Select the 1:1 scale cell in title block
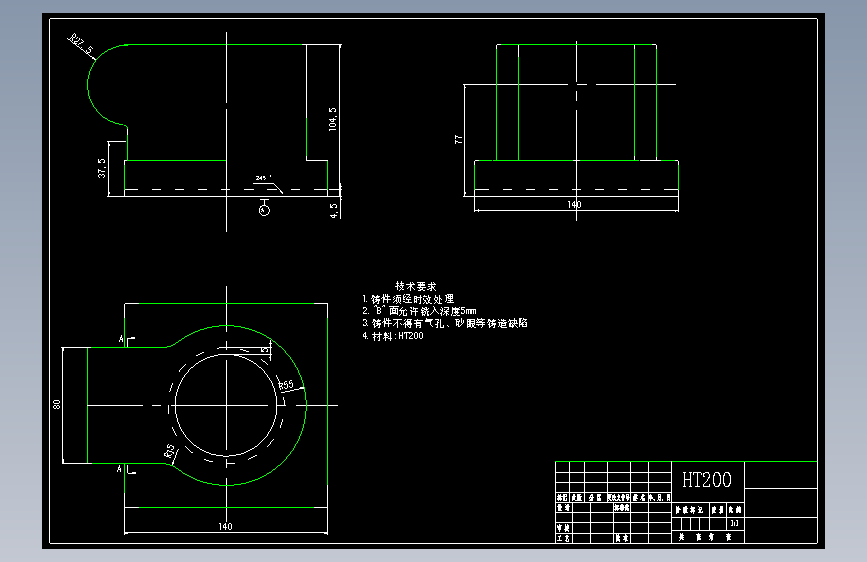 [x=734, y=523]
